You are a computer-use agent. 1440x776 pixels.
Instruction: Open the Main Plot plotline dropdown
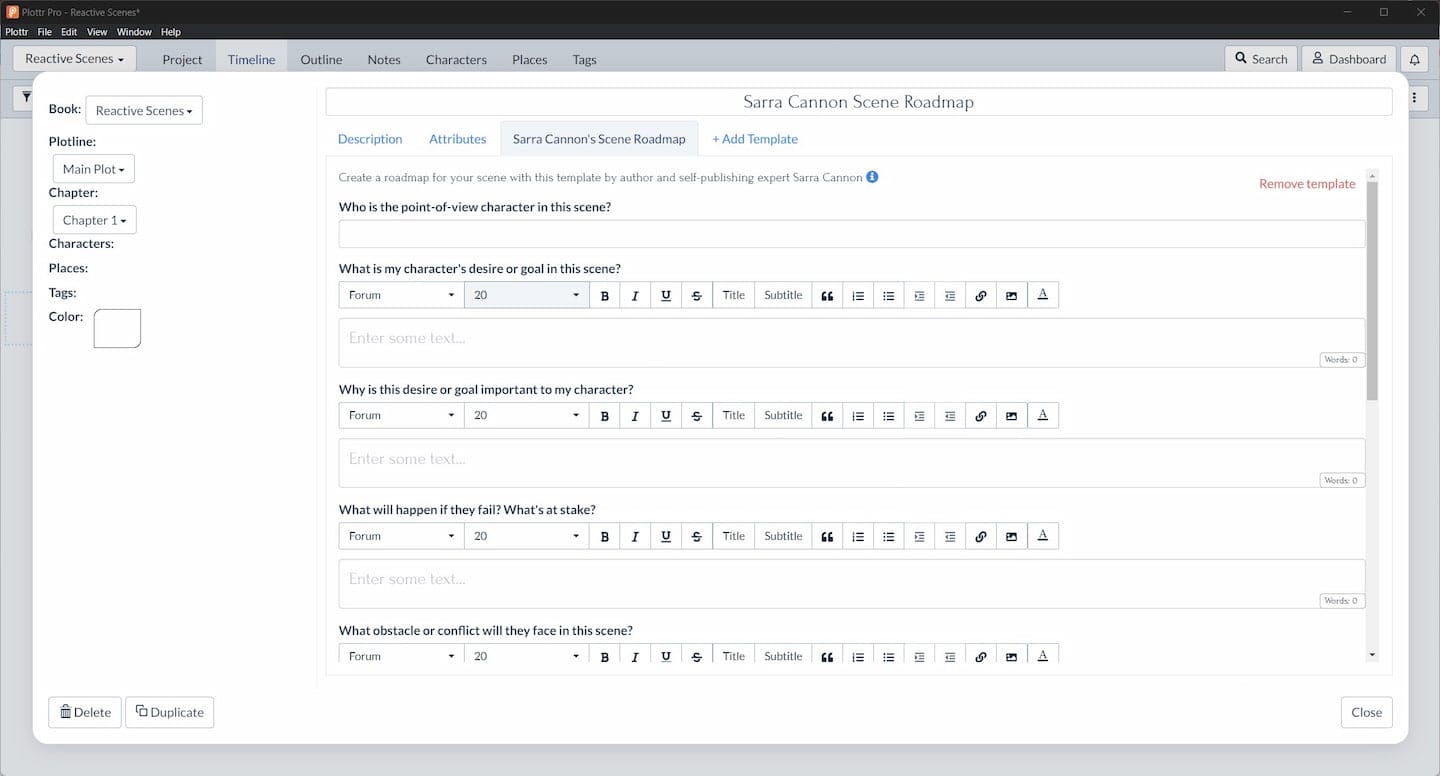tap(93, 169)
